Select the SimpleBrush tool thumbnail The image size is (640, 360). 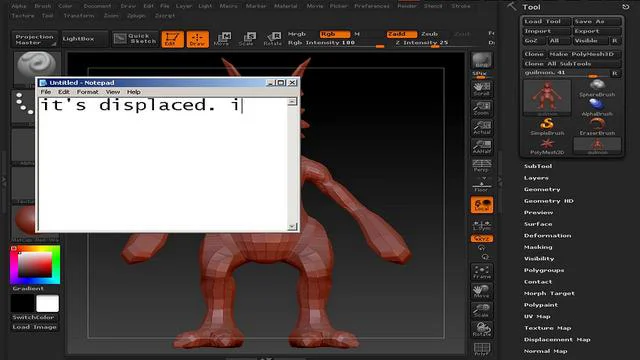pyautogui.click(x=547, y=127)
